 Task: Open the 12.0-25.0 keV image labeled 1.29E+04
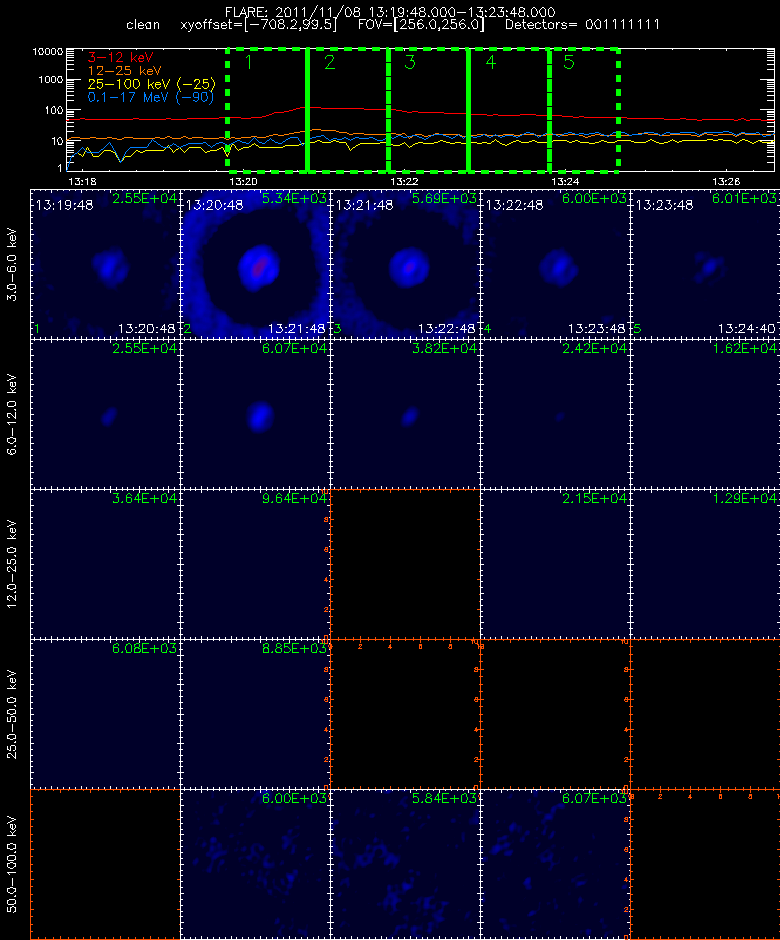(705, 564)
